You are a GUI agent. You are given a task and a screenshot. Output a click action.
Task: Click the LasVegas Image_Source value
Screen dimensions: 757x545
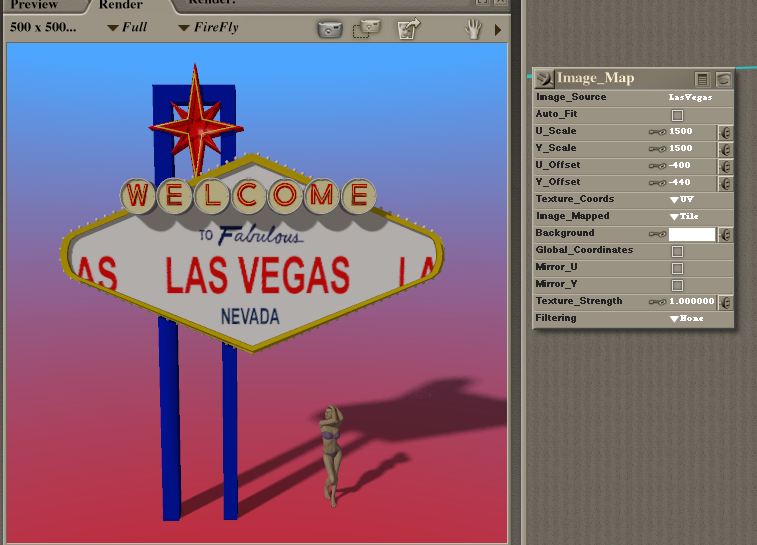click(x=690, y=98)
